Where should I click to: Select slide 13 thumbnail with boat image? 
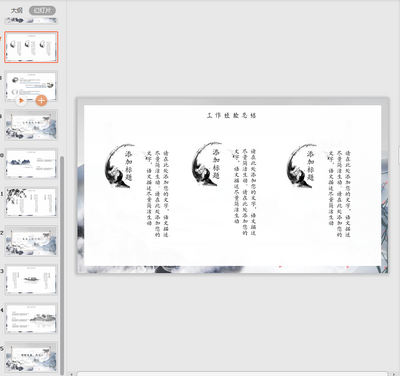coord(31,280)
